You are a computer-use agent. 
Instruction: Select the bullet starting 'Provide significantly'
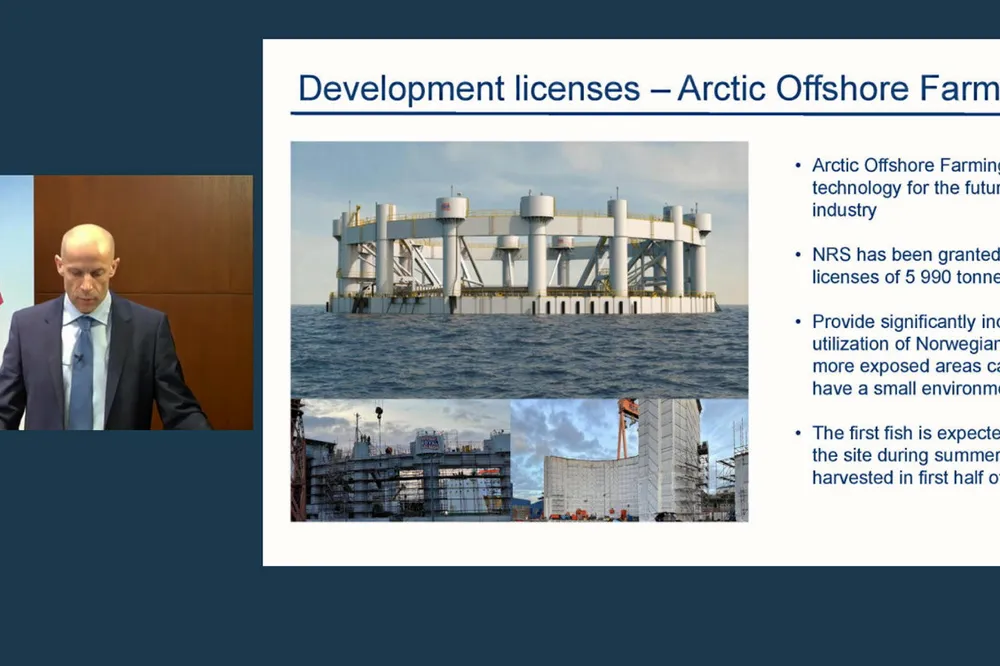pos(898,355)
